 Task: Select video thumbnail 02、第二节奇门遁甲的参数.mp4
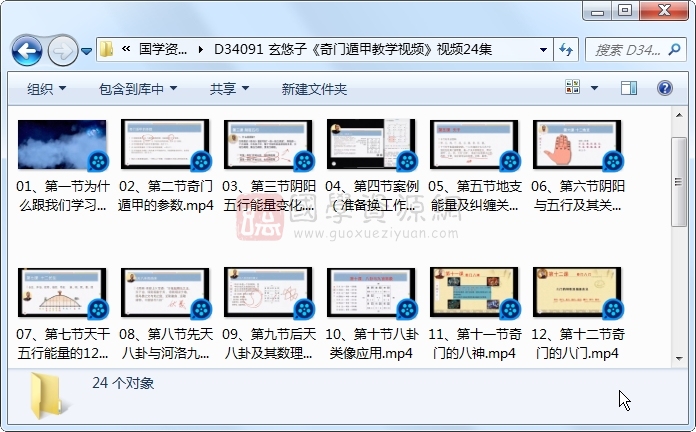point(166,145)
